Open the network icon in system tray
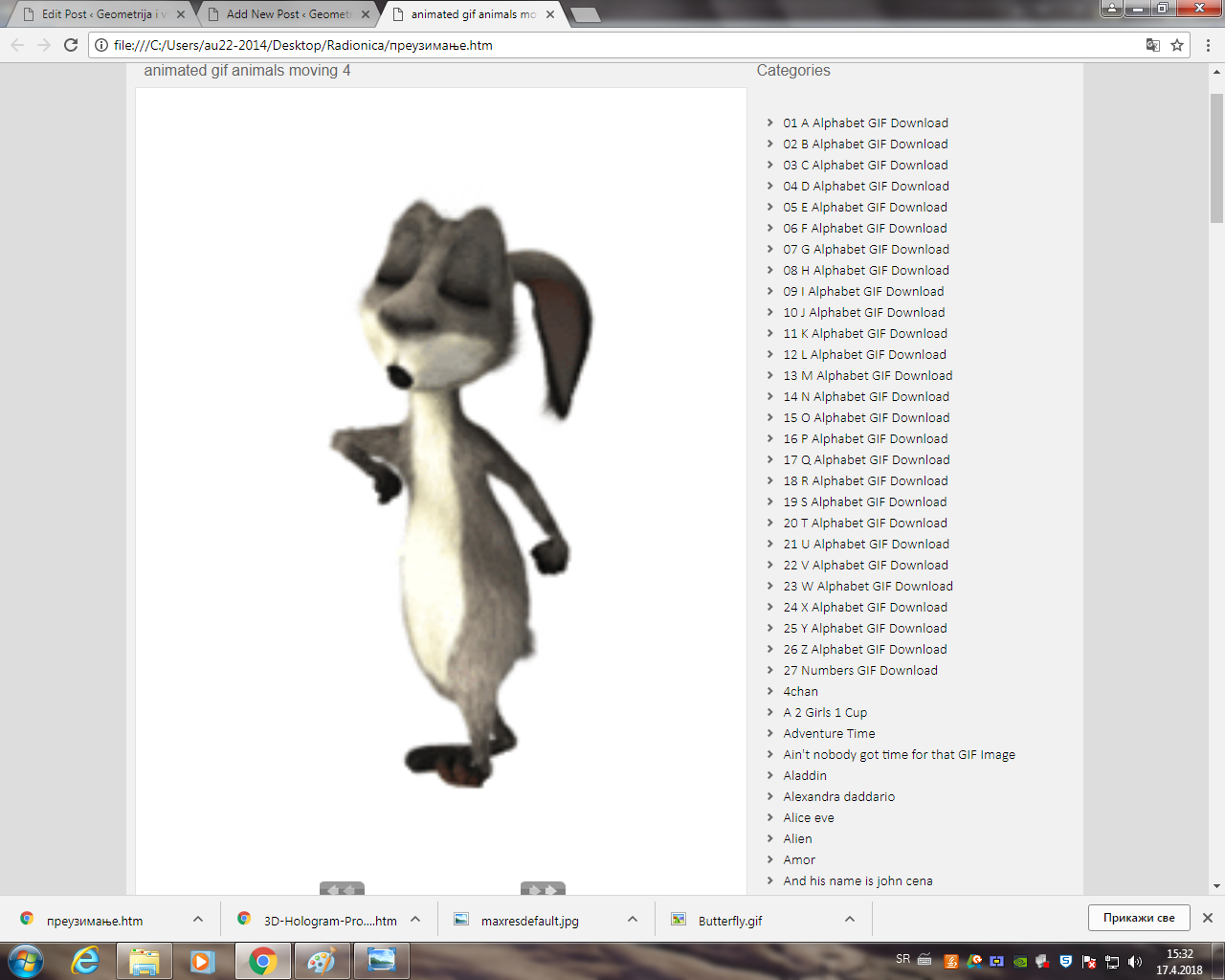The height and width of the screenshot is (980, 1225). tap(1112, 962)
